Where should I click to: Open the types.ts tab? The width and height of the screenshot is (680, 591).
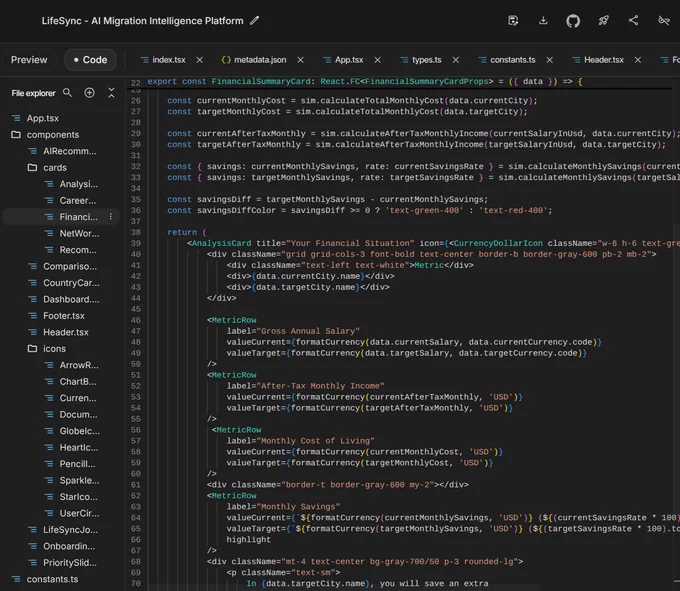coord(427,60)
